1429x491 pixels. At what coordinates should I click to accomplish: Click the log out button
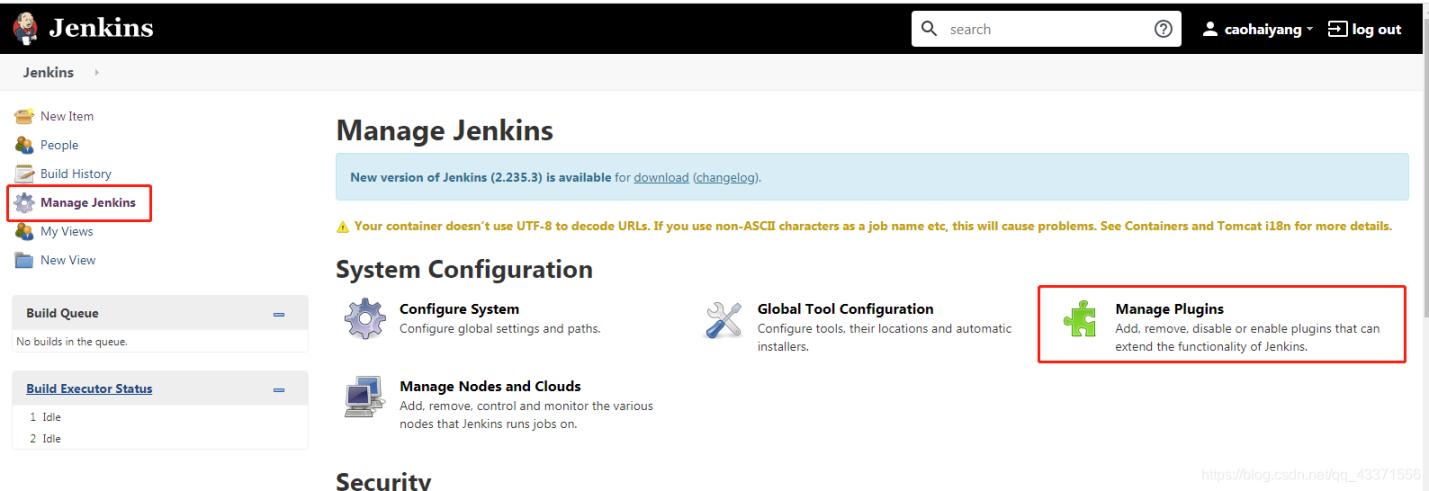click(x=1363, y=29)
